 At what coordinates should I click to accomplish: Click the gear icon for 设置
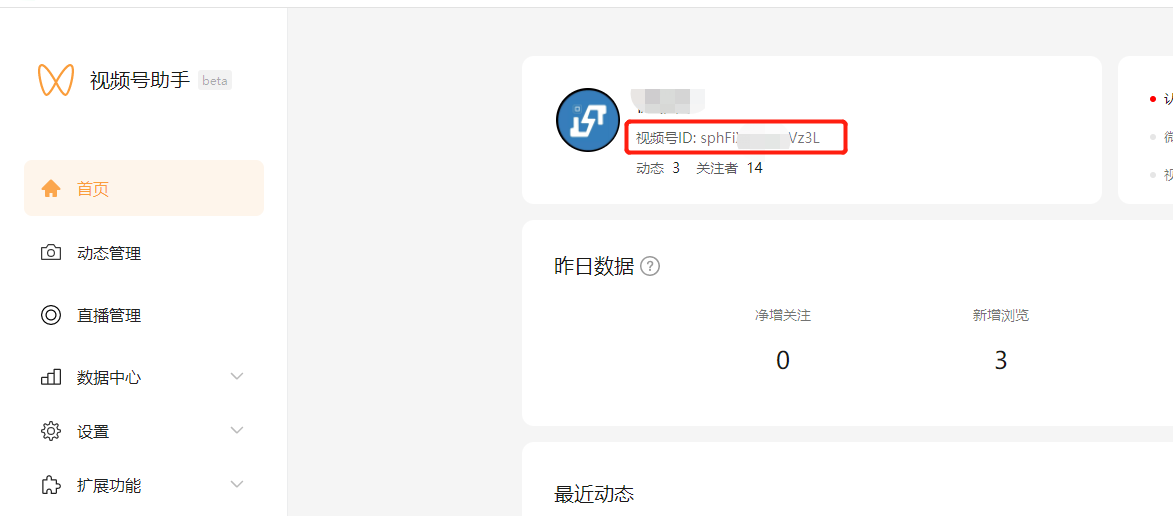[51, 431]
